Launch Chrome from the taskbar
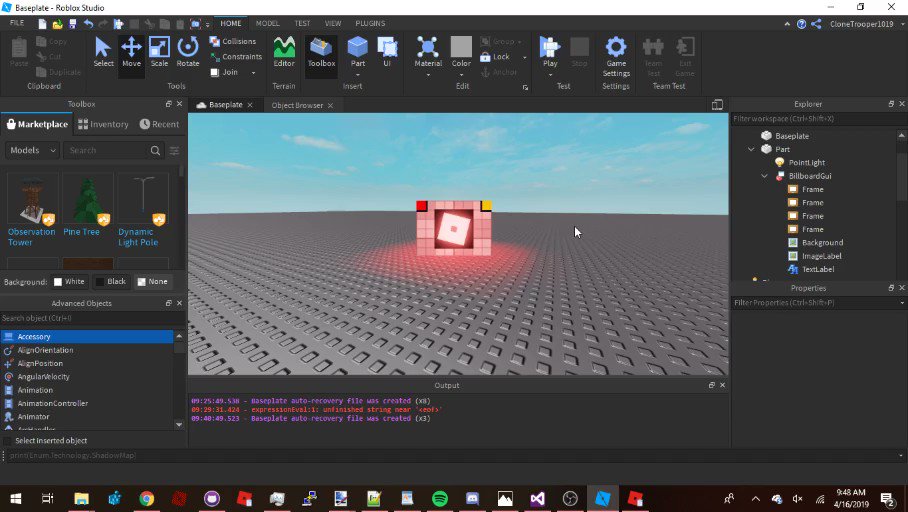 pos(147,499)
